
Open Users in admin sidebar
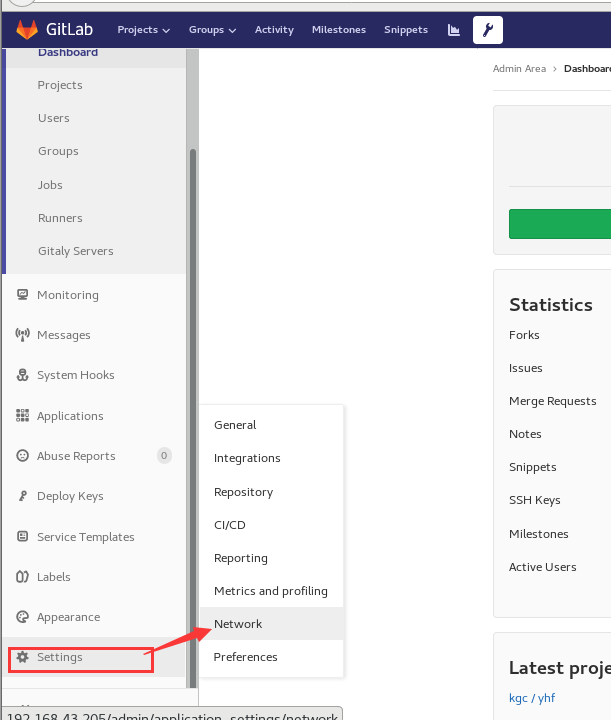click(x=54, y=118)
